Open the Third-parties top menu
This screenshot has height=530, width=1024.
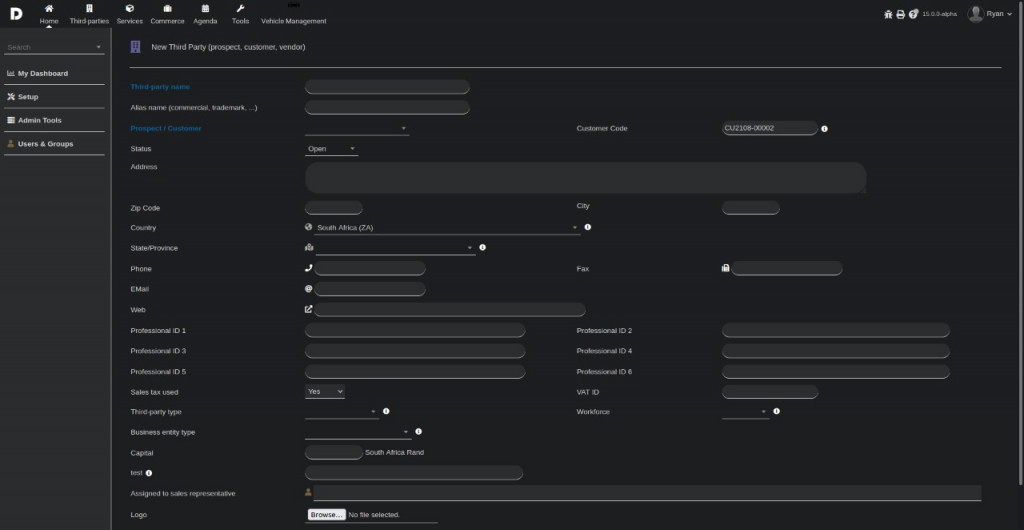[x=89, y=14]
